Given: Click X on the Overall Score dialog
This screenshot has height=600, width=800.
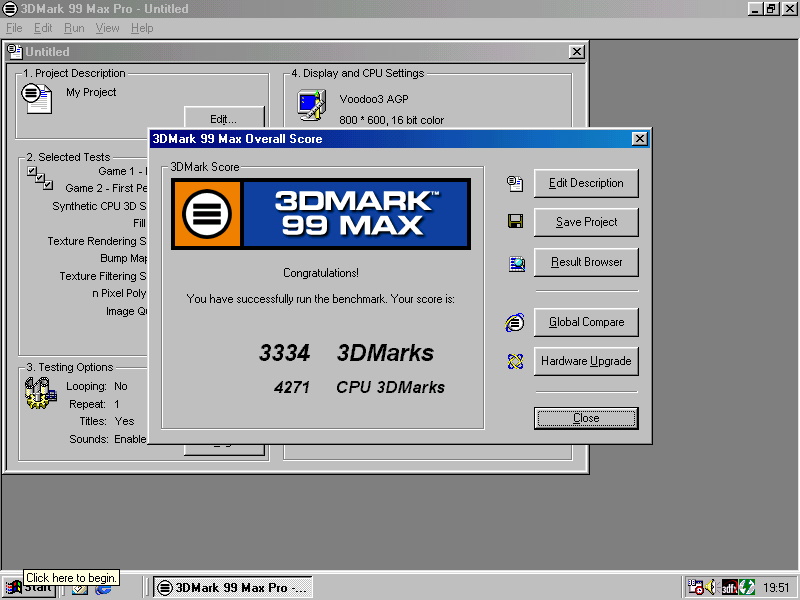Looking at the screenshot, I should point(639,139).
